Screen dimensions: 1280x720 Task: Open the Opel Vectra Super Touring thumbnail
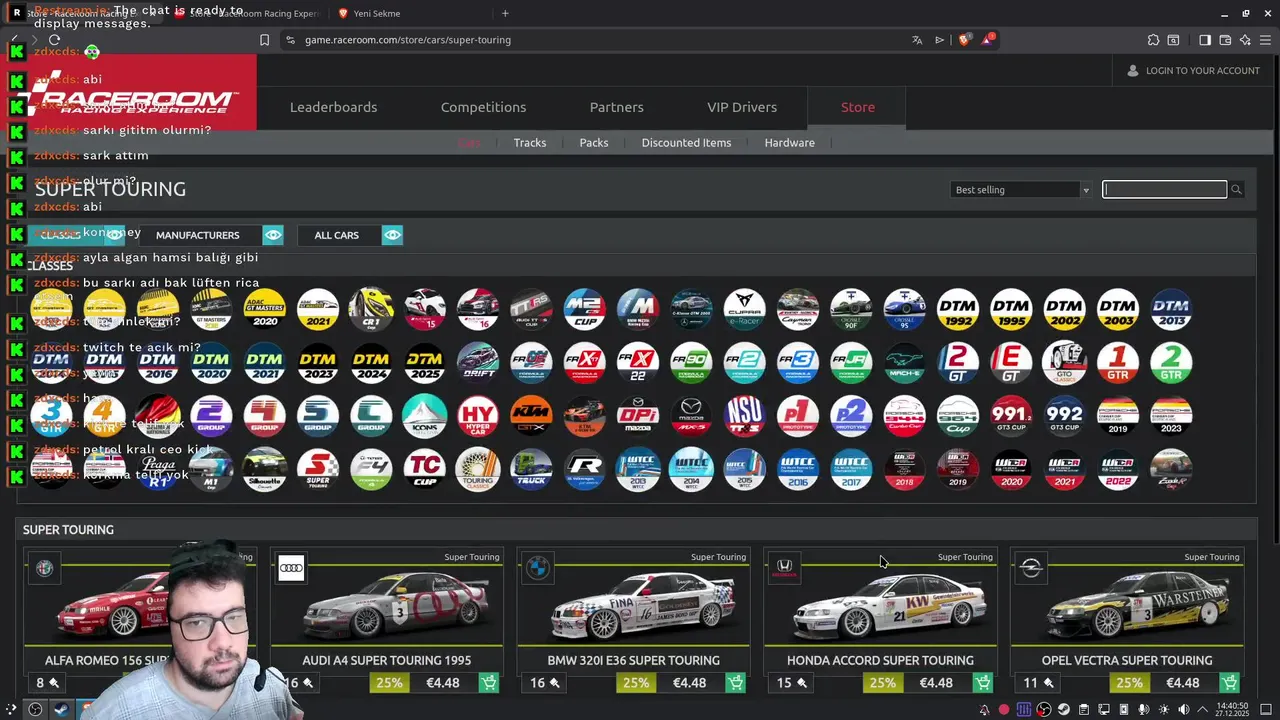(x=1127, y=605)
